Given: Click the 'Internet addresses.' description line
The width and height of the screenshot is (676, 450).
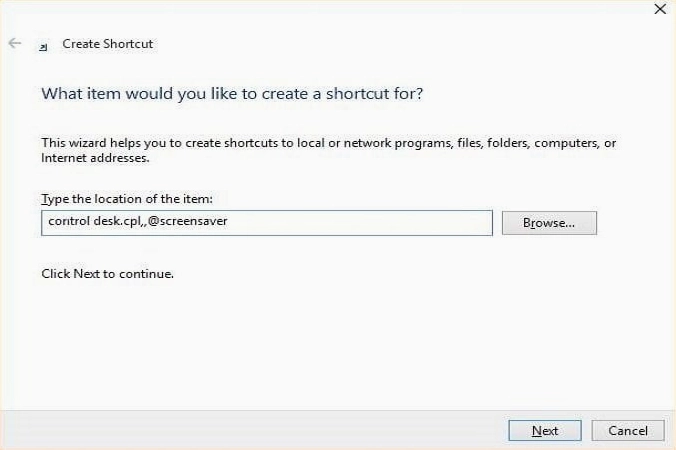Looking at the screenshot, I should tap(95, 158).
